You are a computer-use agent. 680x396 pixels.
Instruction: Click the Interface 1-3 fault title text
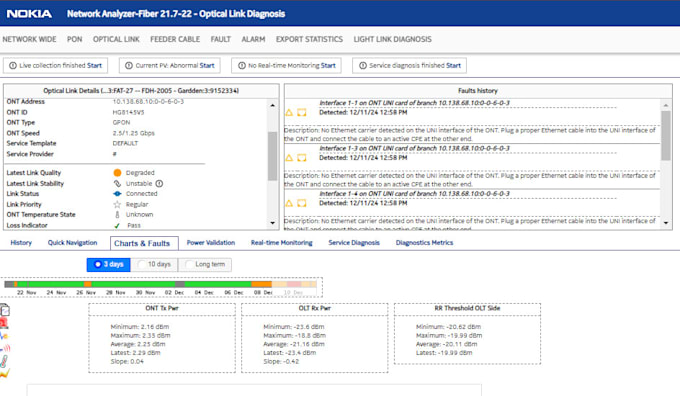(x=414, y=148)
